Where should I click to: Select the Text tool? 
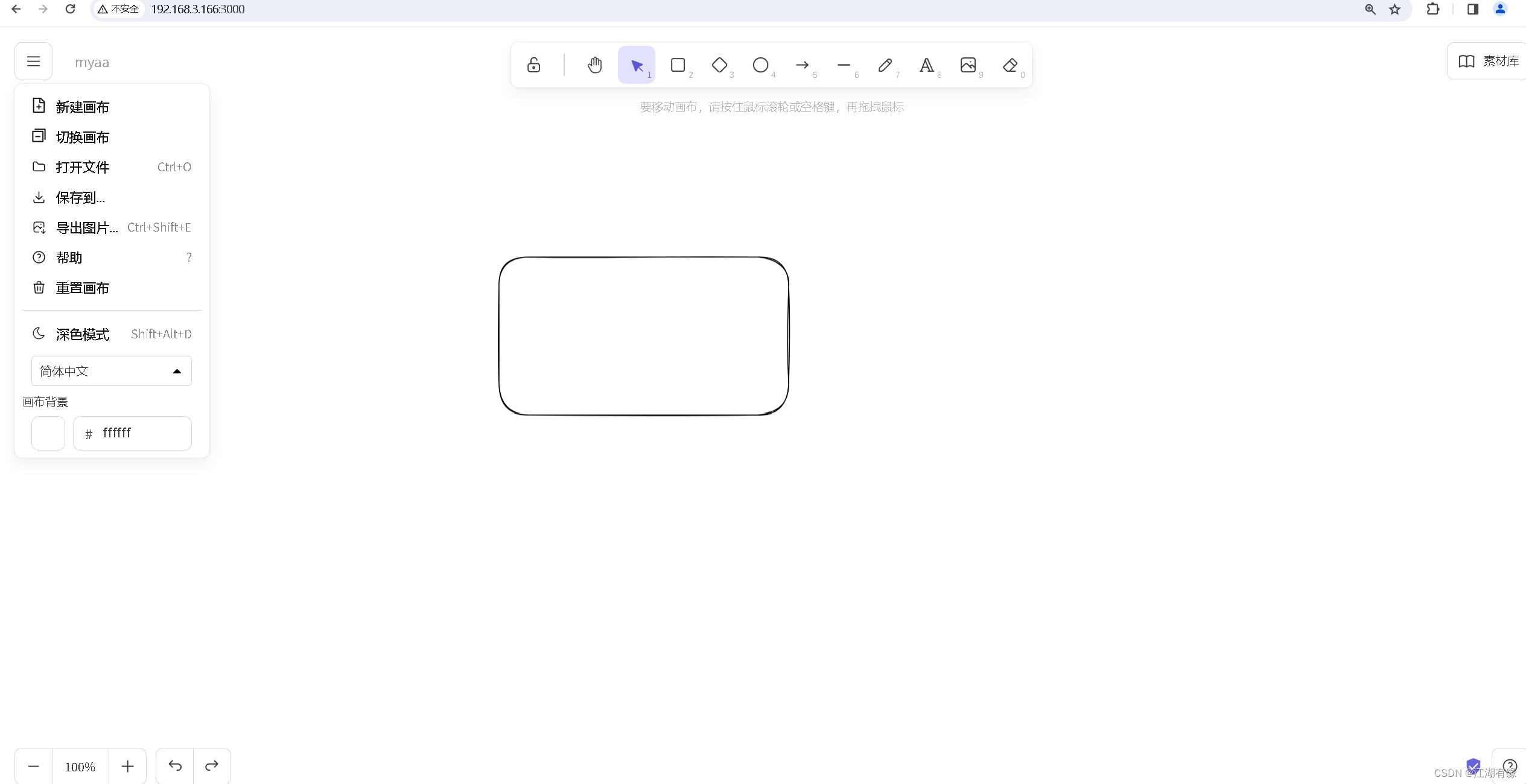[x=926, y=65]
